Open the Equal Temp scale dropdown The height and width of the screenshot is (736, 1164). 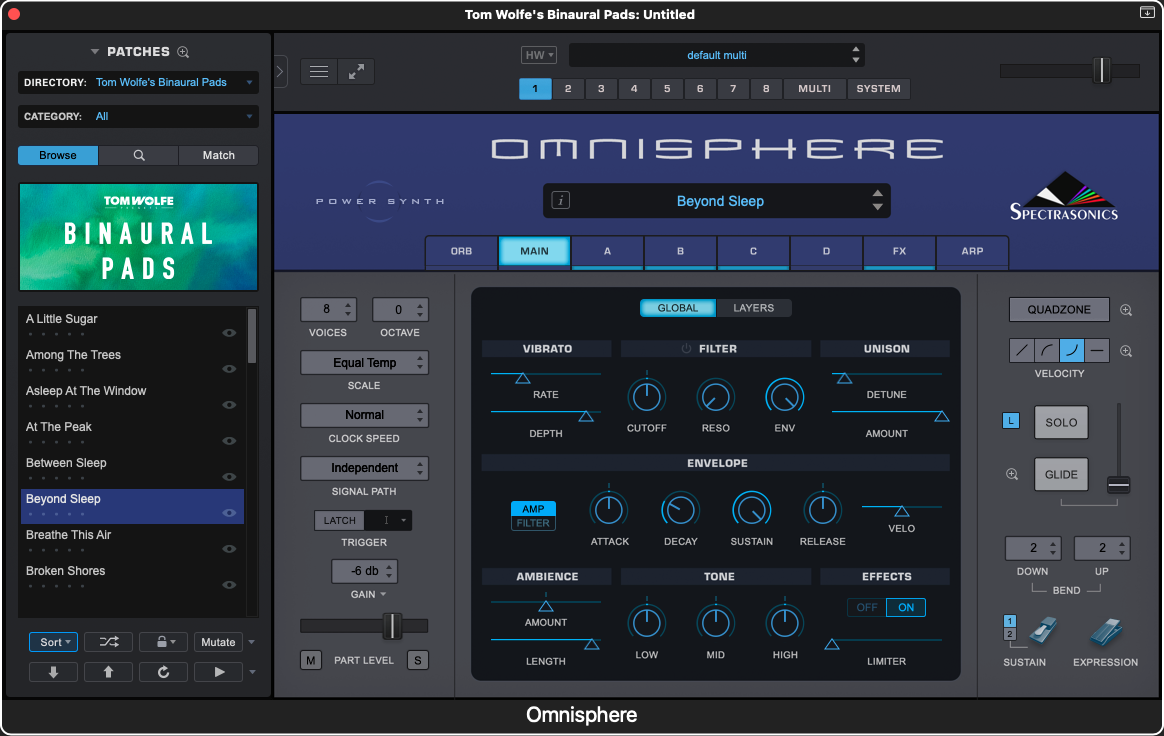coord(364,363)
